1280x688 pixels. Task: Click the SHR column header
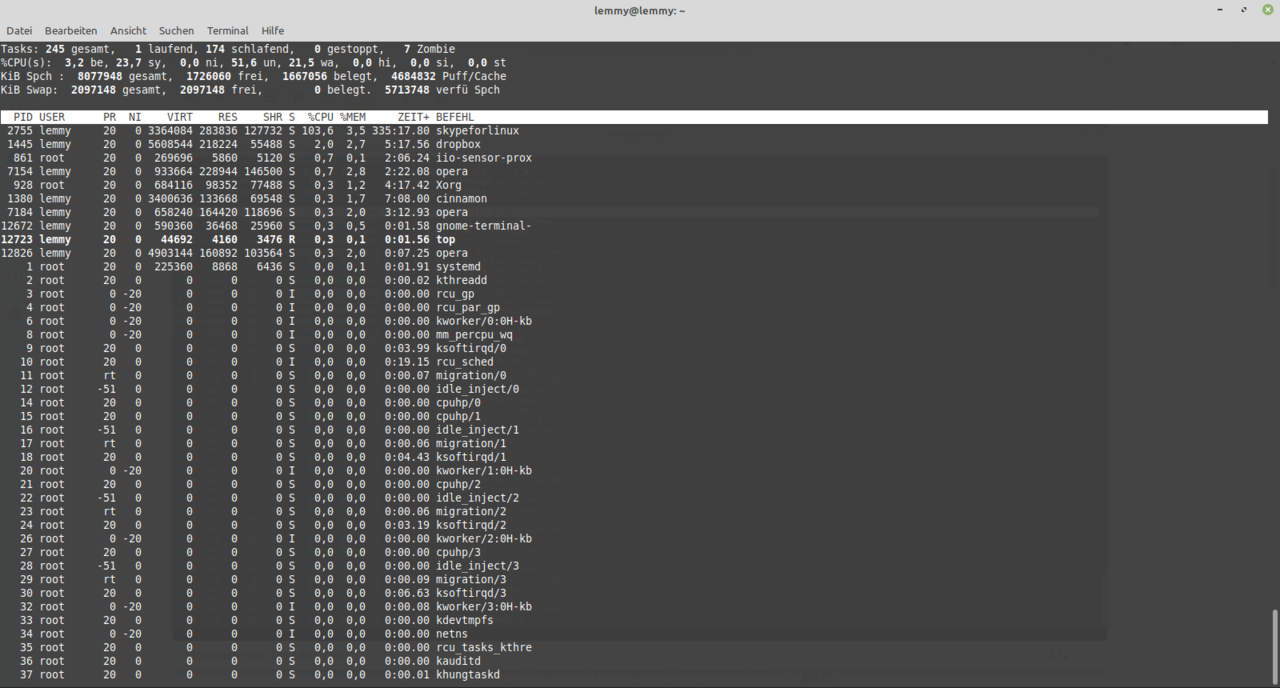pyautogui.click(x=273, y=117)
